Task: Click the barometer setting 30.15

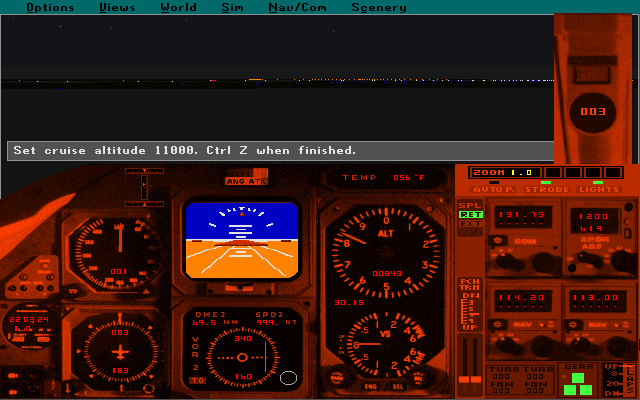Action: 349,303
